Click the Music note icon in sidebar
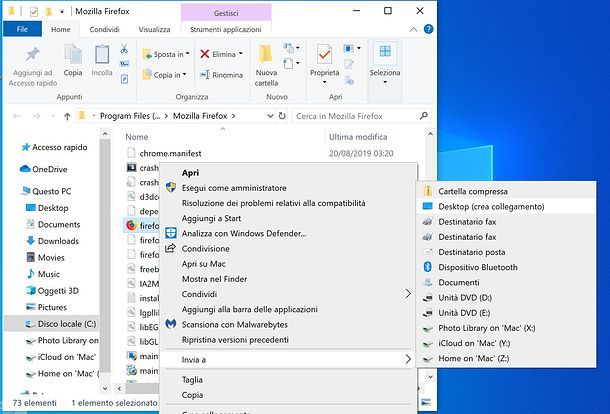This screenshot has width=610, height=414. pyautogui.click(x=30, y=274)
